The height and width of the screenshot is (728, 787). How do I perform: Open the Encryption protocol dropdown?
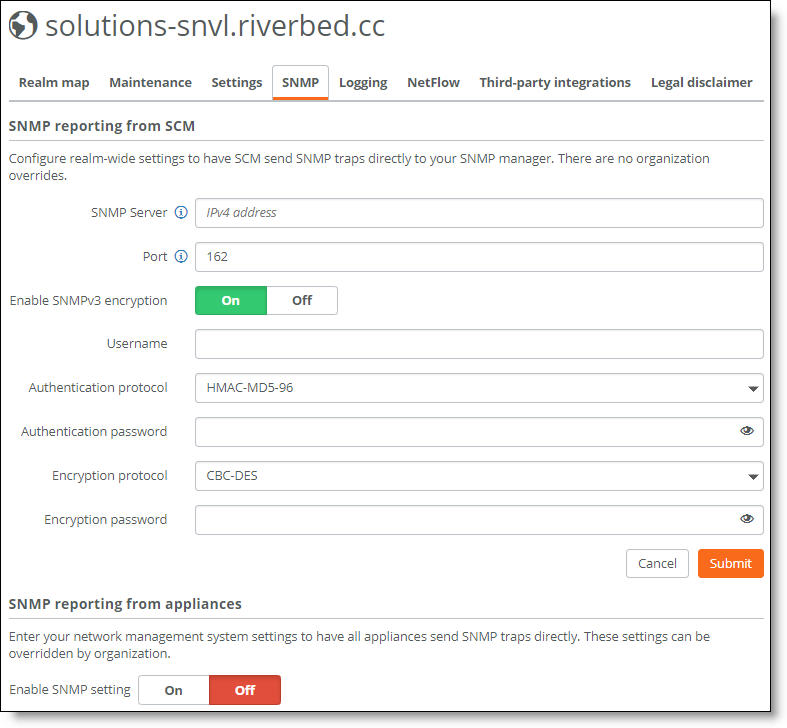click(479, 476)
